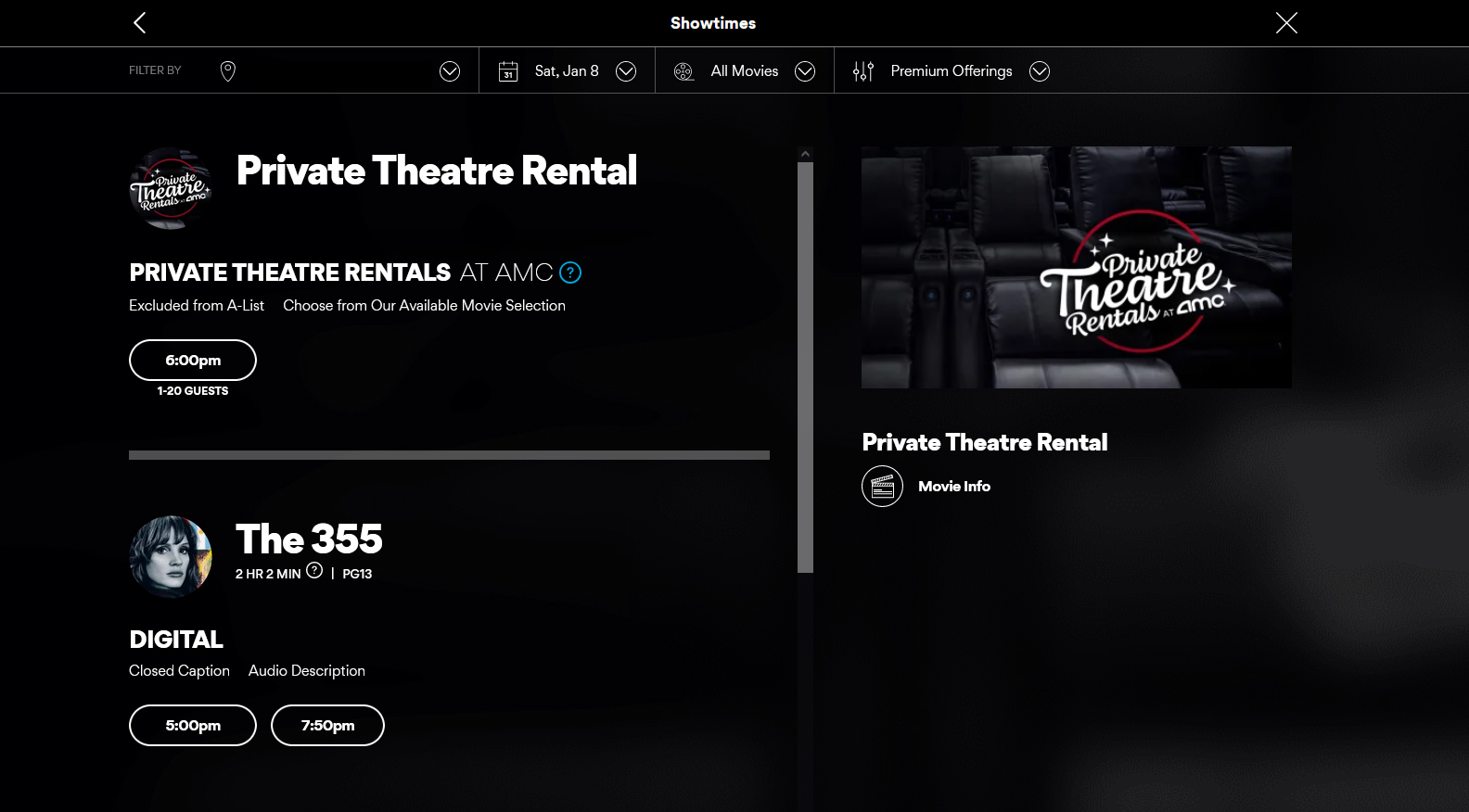Open the Private Theatre Rental title
1469x812 pixels.
tap(437, 171)
